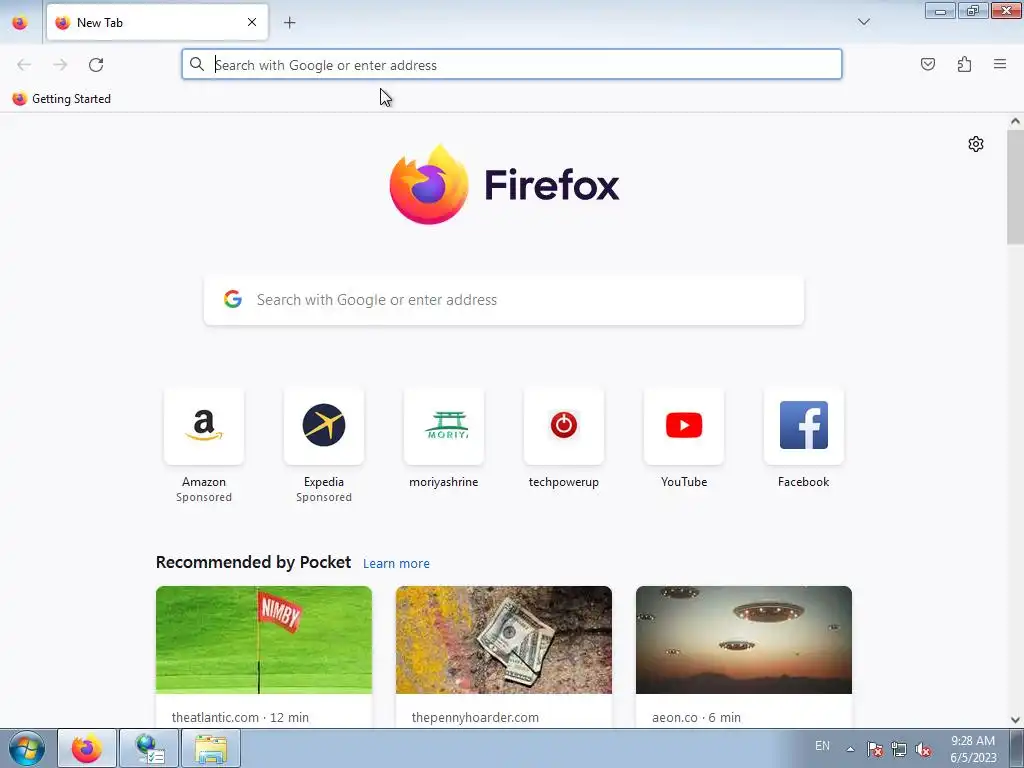Open new tab personalize gear icon
1024x768 pixels.
[976, 144]
